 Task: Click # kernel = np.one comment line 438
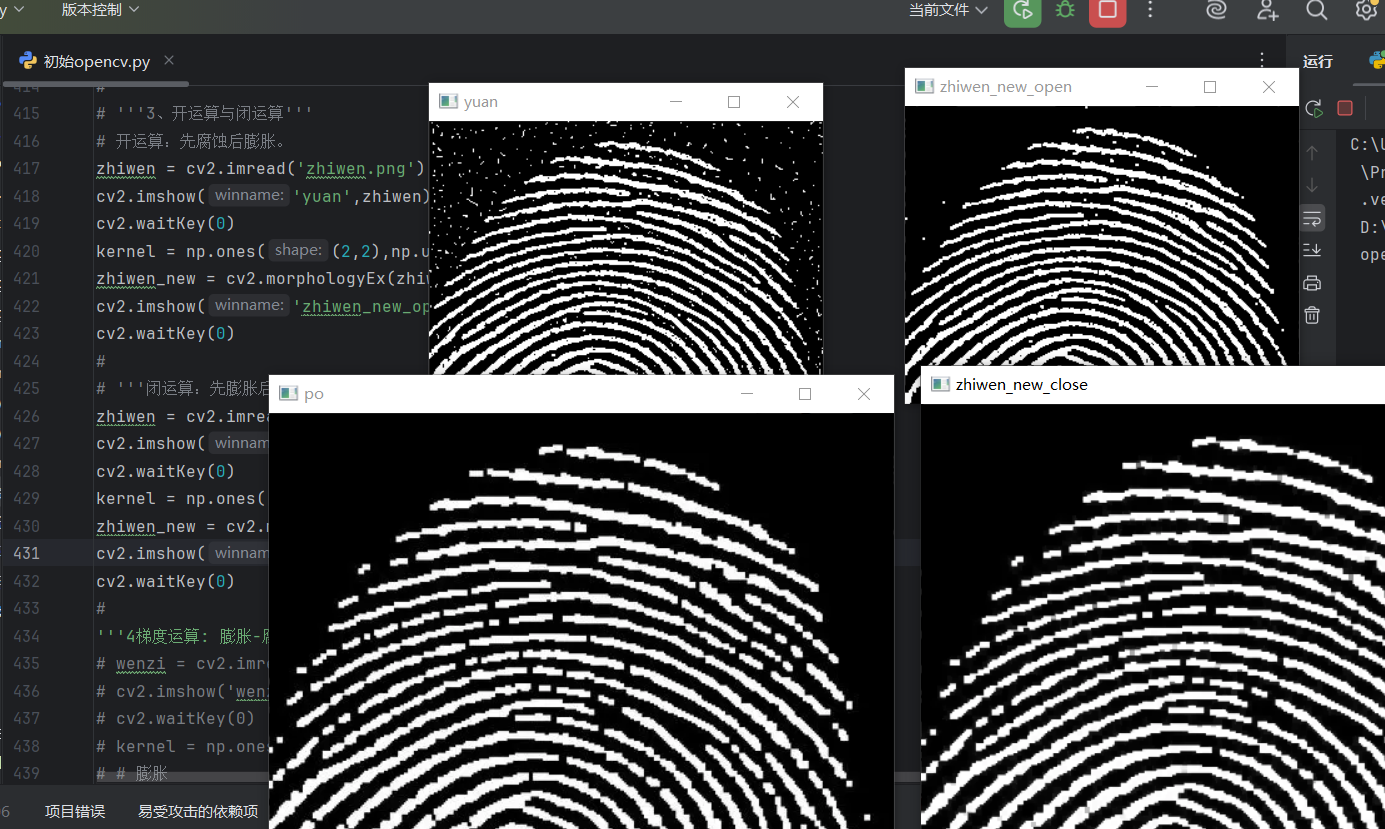pyautogui.click(x=183, y=746)
